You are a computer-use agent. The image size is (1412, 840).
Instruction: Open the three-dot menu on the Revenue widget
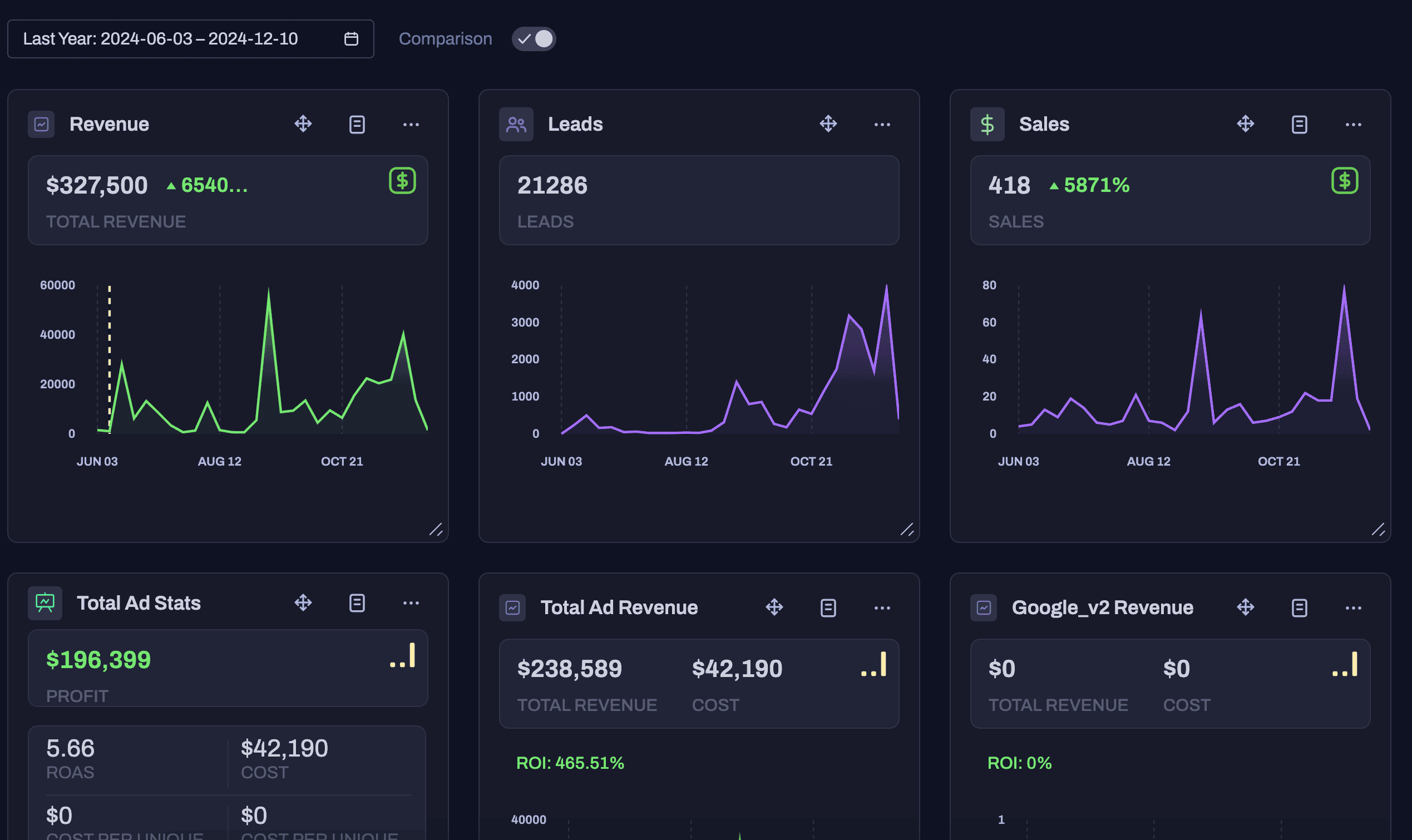pyautogui.click(x=411, y=125)
